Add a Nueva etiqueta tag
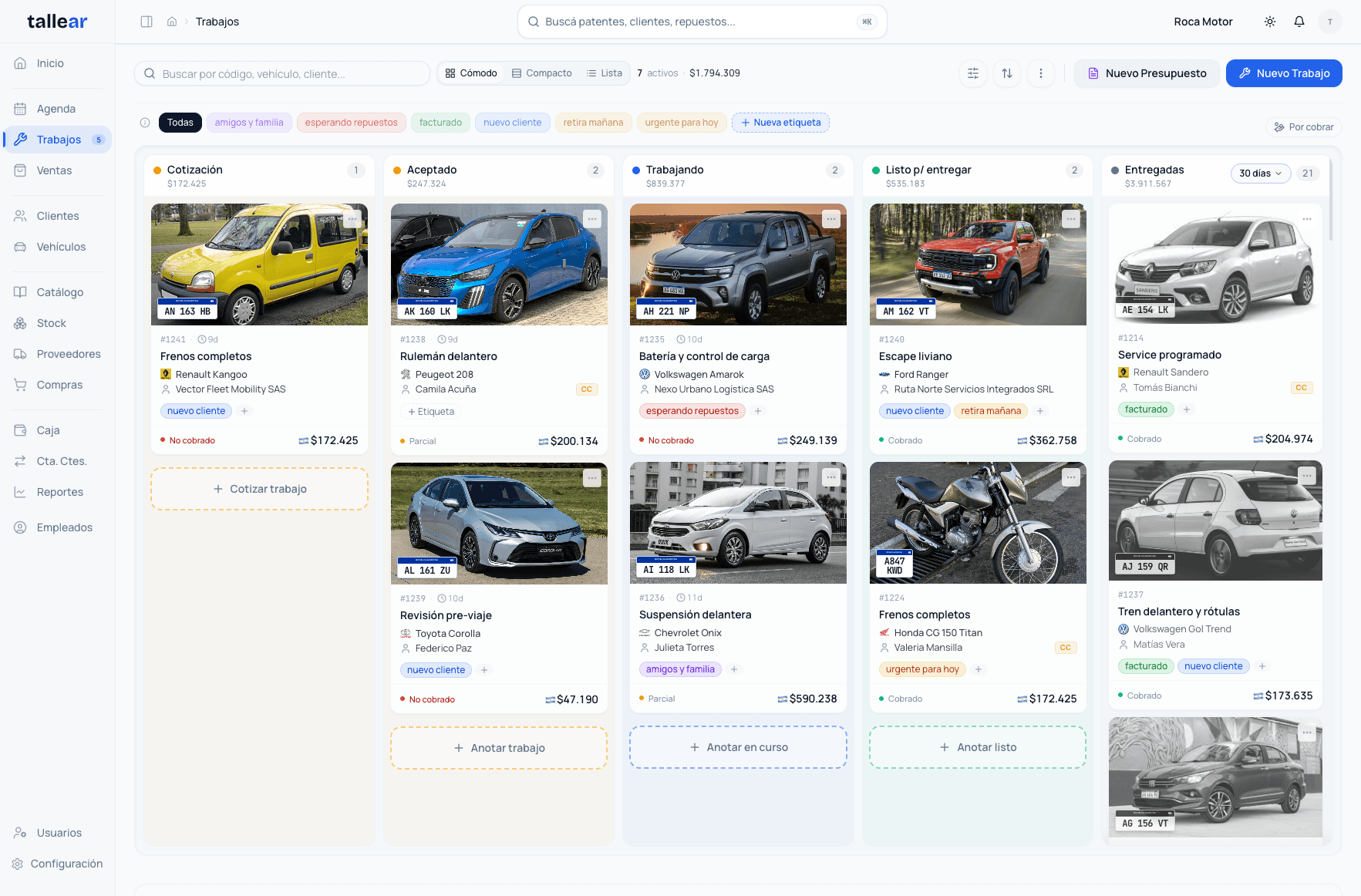Image resolution: width=1361 pixels, height=896 pixels. click(x=780, y=123)
